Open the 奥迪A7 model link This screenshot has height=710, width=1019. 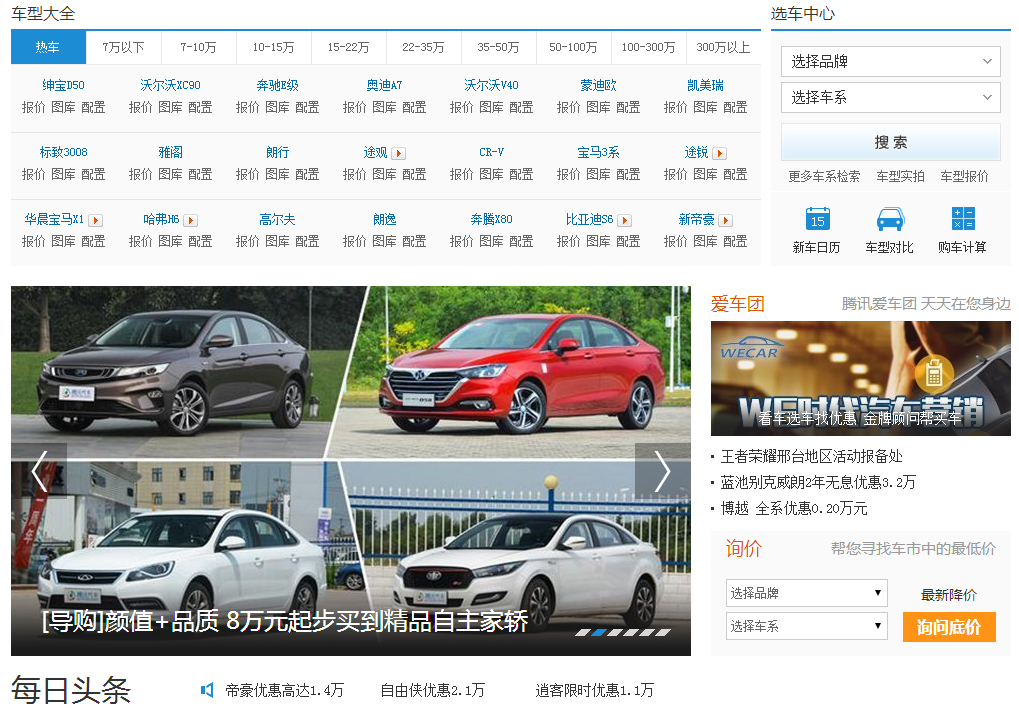click(x=385, y=85)
